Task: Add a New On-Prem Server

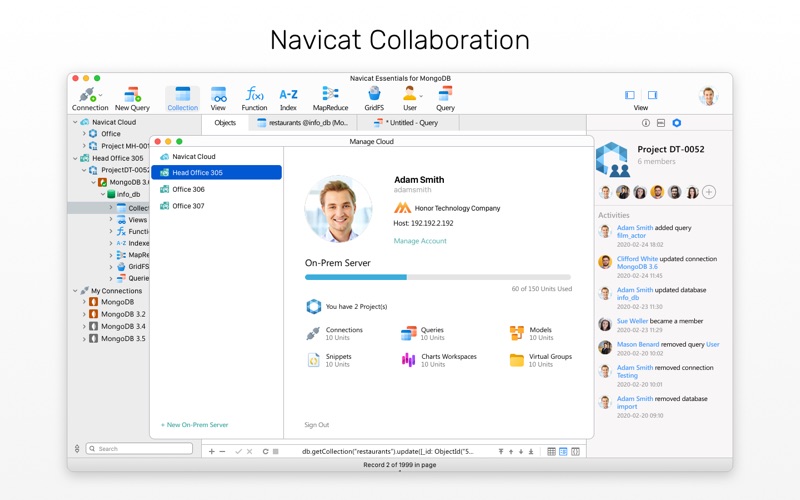Action: (x=194, y=424)
